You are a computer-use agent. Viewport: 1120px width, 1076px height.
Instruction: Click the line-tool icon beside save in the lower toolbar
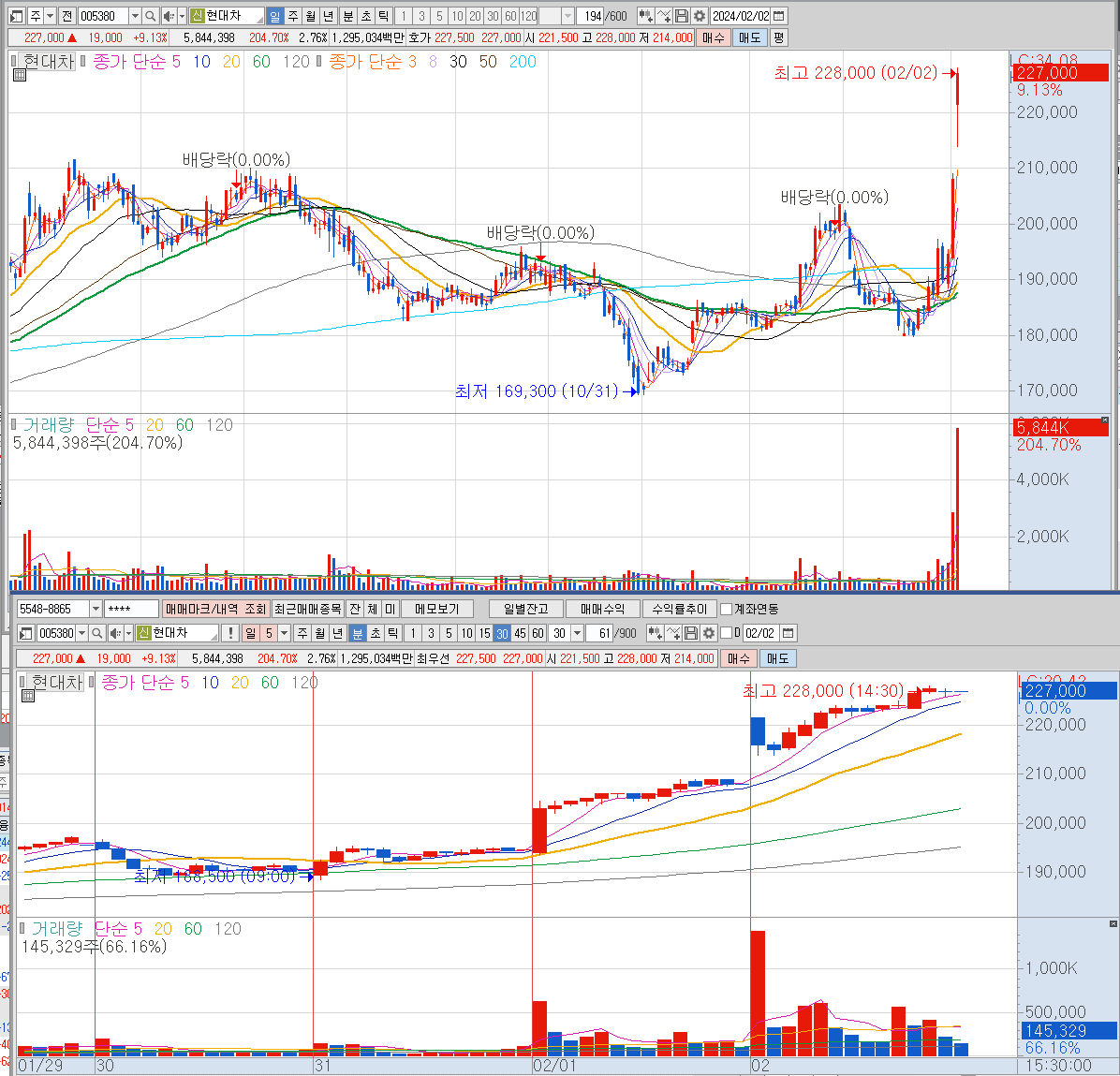point(673,633)
